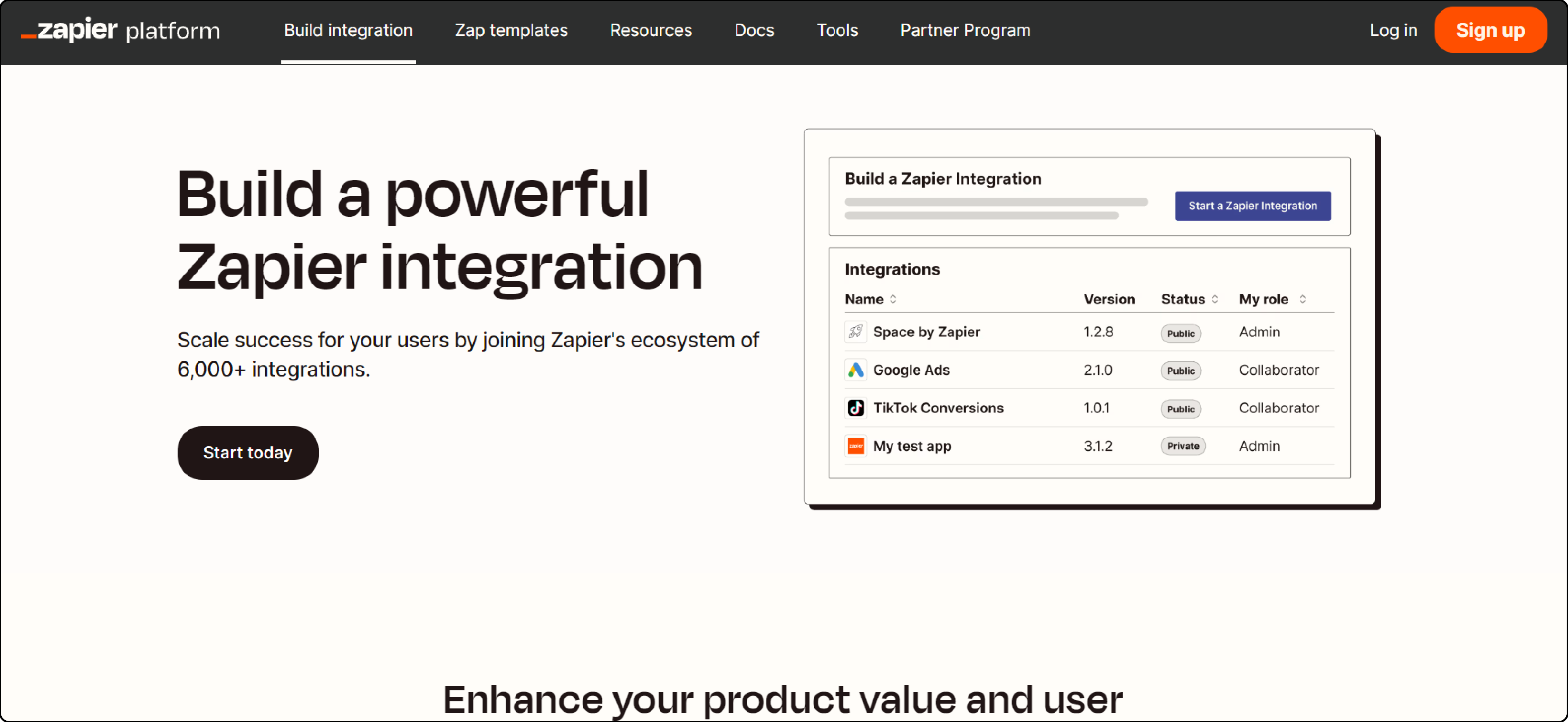Image resolution: width=1568 pixels, height=722 pixels.
Task: Click the Private badge for My test app
Action: (1183, 446)
